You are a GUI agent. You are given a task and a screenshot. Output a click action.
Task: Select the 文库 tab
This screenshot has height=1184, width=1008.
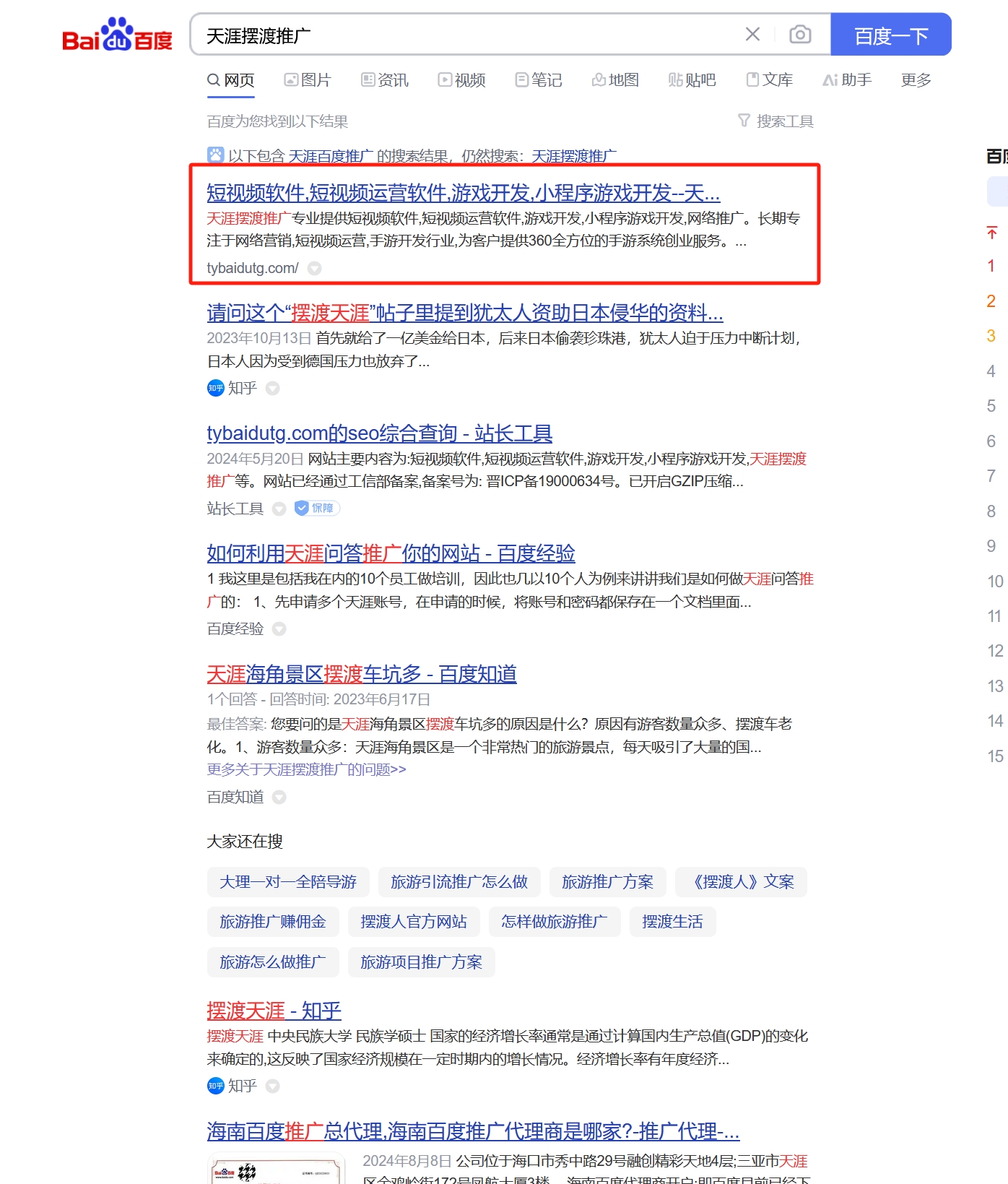coord(770,79)
